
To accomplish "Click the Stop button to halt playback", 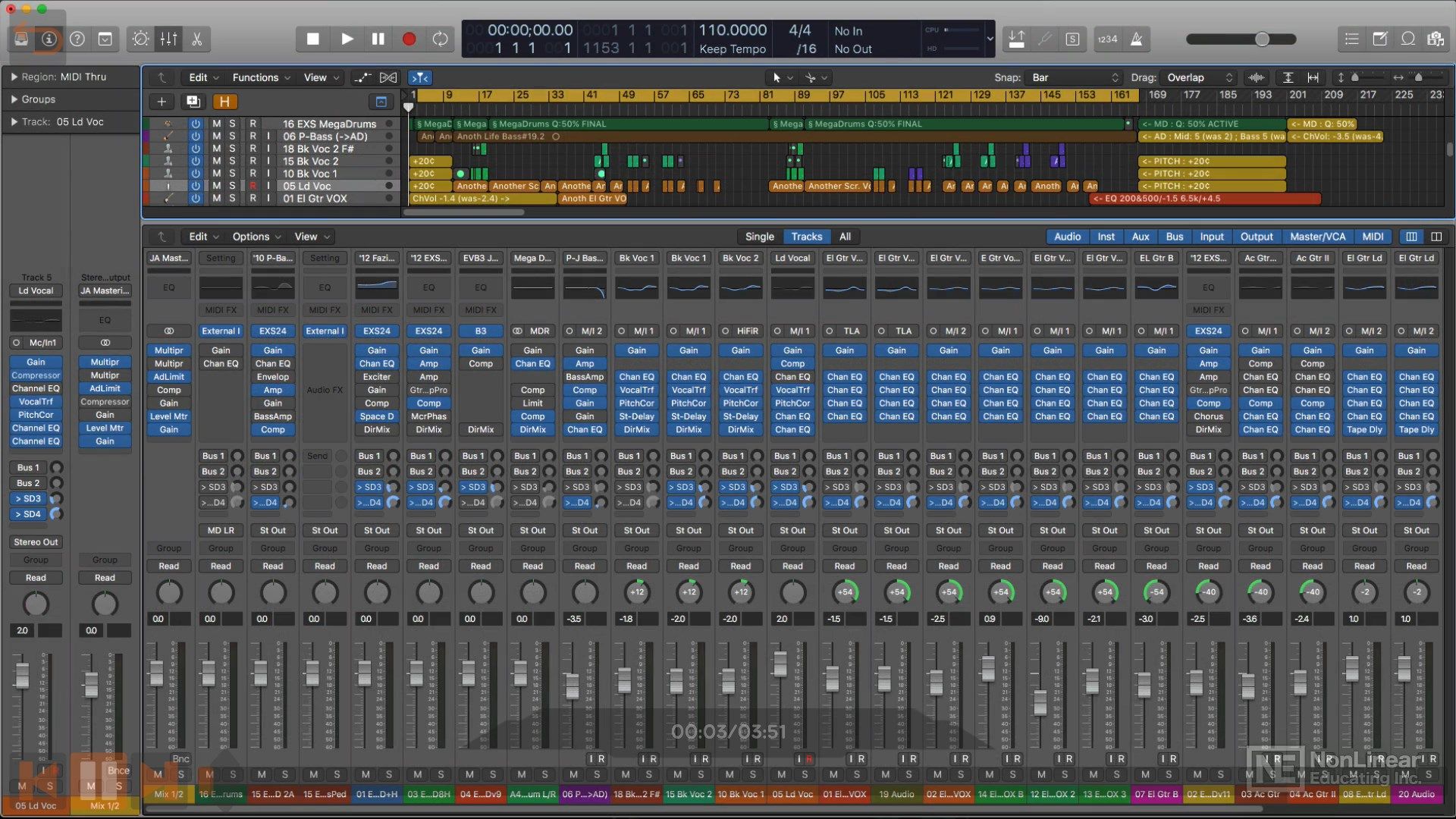I will click(x=313, y=38).
